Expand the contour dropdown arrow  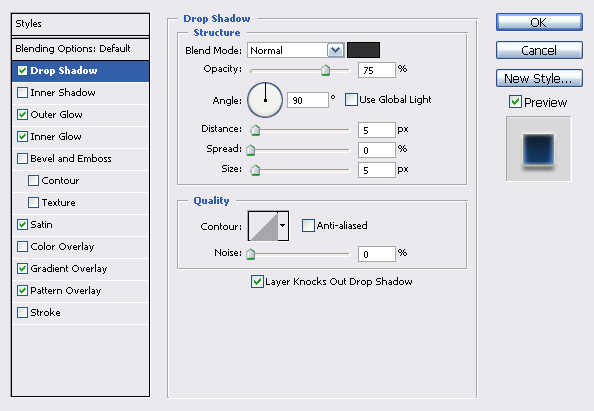(283, 226)
